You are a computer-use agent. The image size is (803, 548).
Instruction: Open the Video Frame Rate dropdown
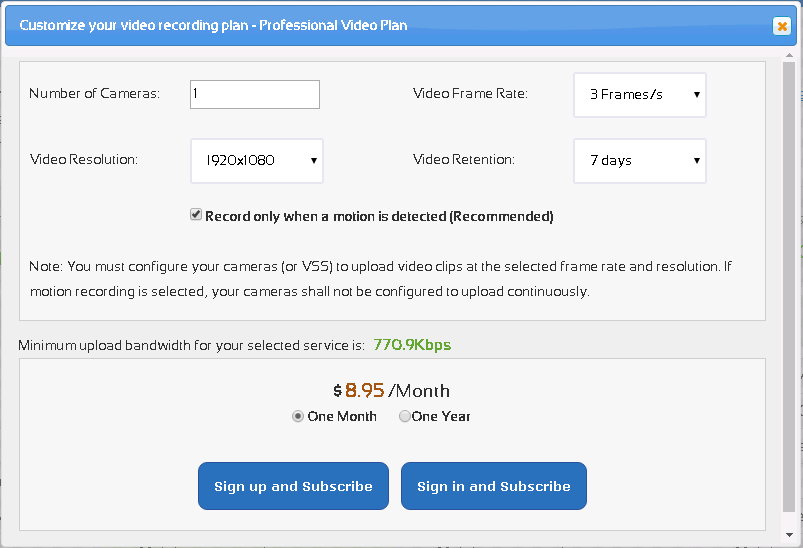click(640, 95)
